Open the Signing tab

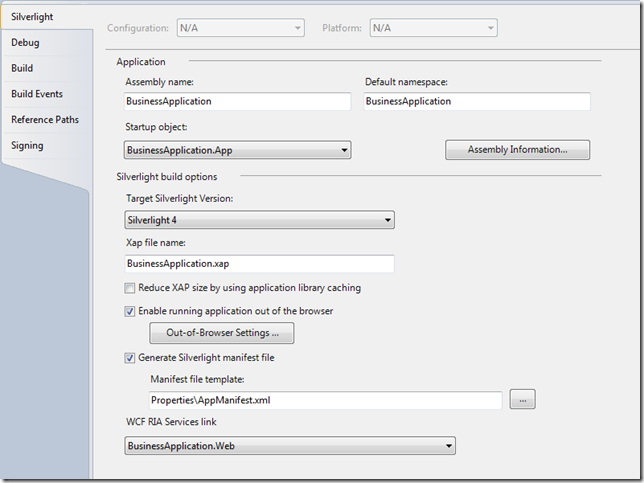(28, 146)
